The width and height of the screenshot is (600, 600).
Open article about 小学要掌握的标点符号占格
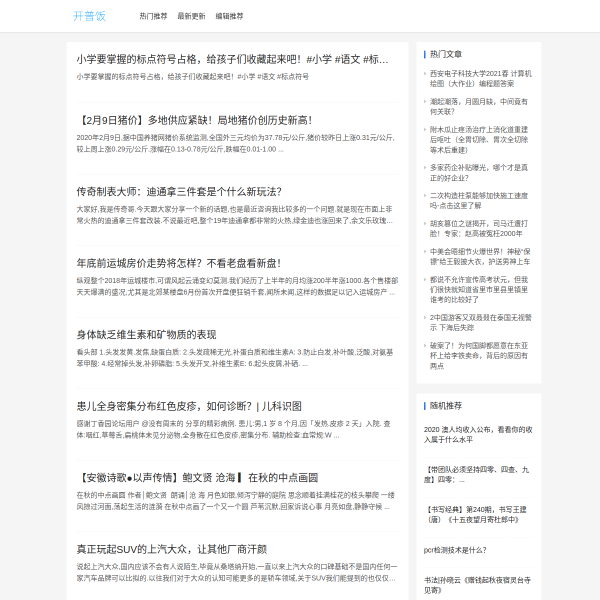click(x=232, y=60)
